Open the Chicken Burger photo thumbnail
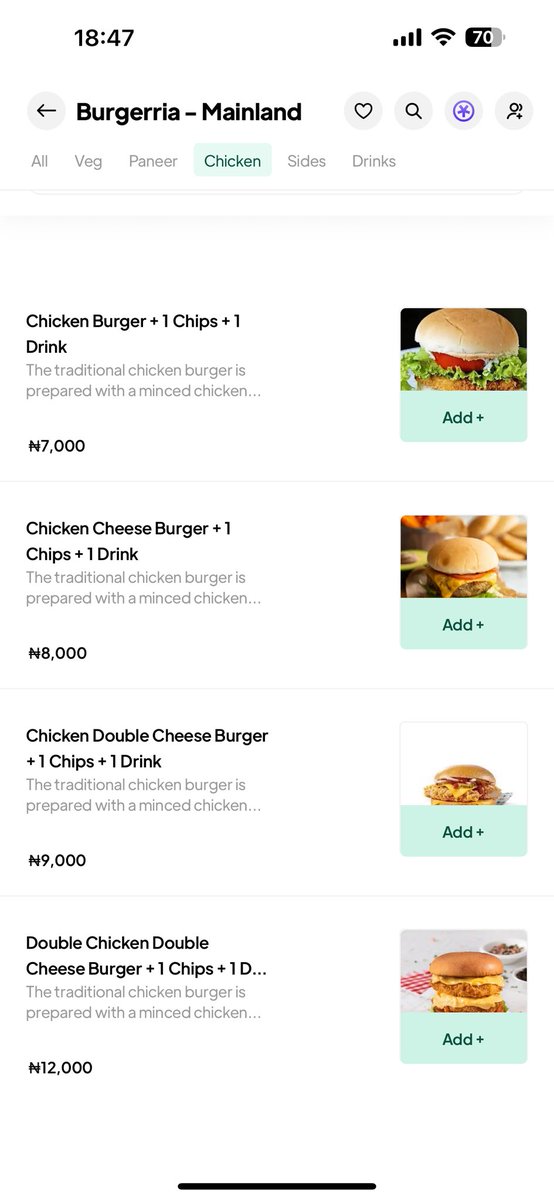 pos(463,350)
